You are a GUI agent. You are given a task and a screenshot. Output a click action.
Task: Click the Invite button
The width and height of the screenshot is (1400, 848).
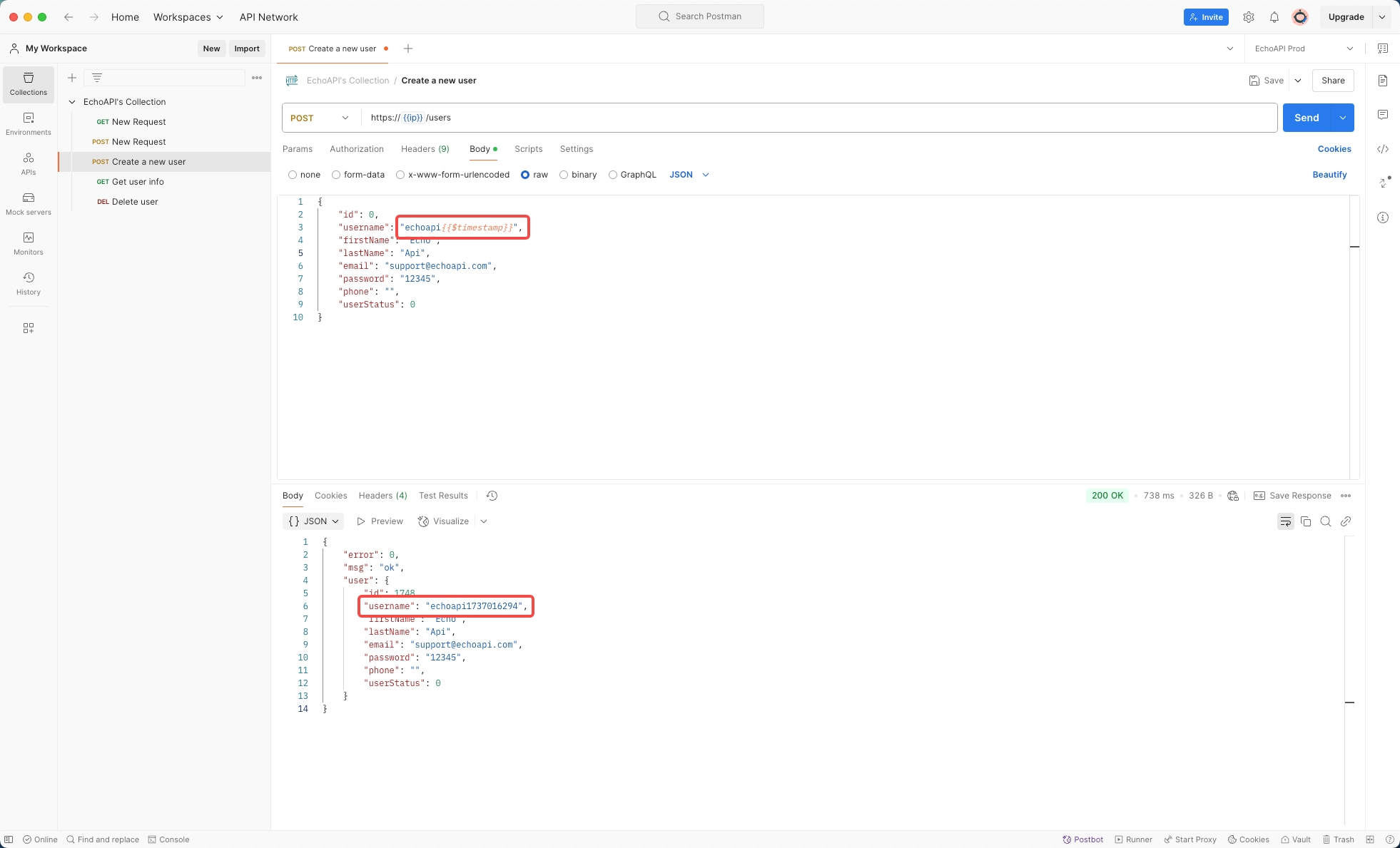click(1206, 17)
